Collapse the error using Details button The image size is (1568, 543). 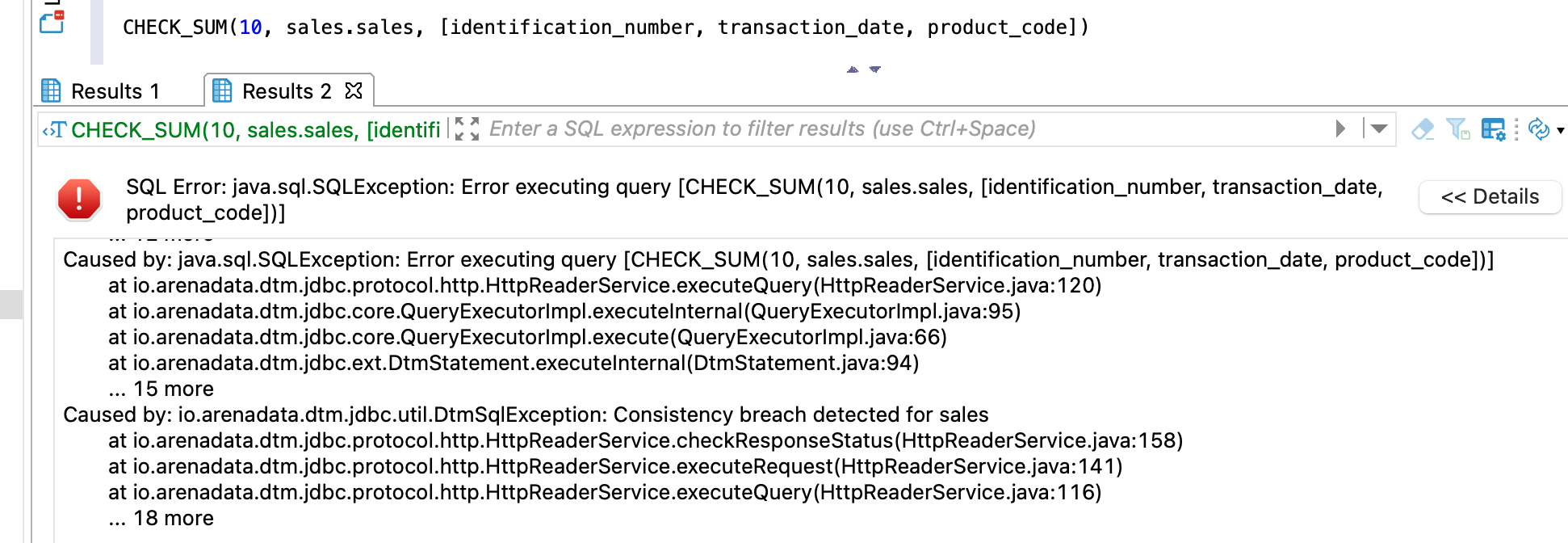[1490, 196]
